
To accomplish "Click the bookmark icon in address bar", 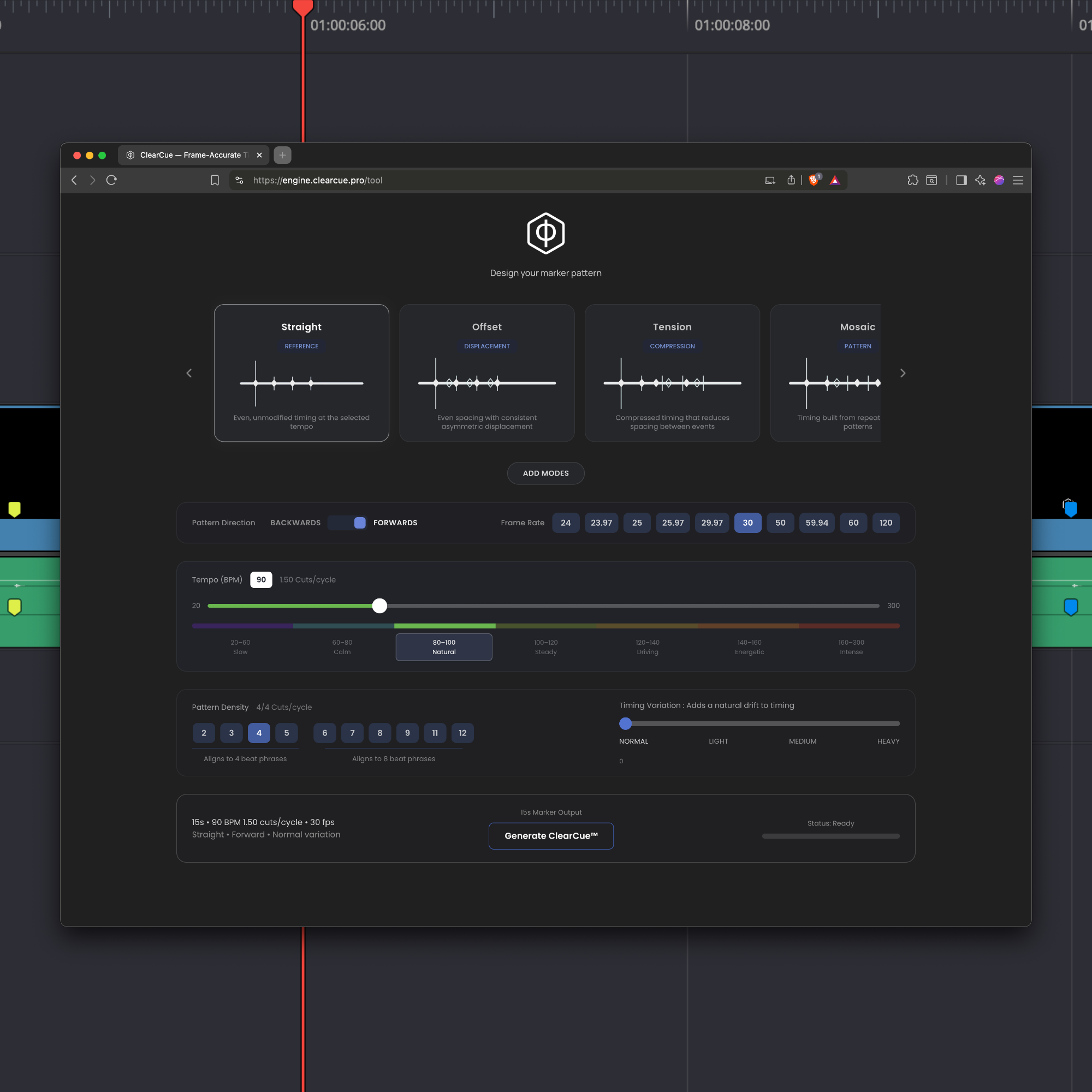I will point(215,180).
